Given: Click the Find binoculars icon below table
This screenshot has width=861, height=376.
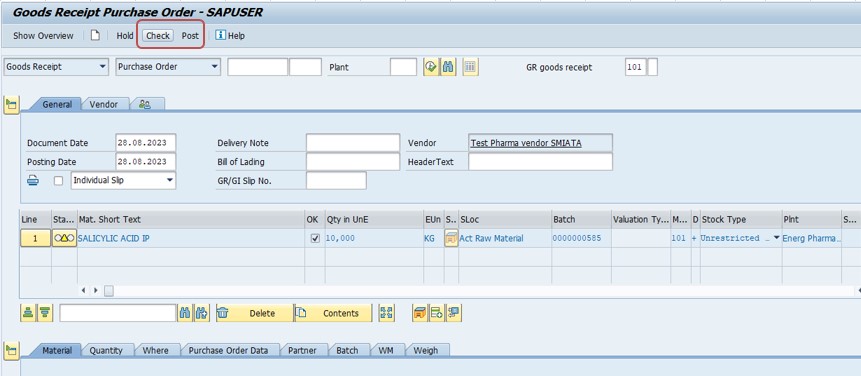Looking at the screenshot, I should (185, 313).
